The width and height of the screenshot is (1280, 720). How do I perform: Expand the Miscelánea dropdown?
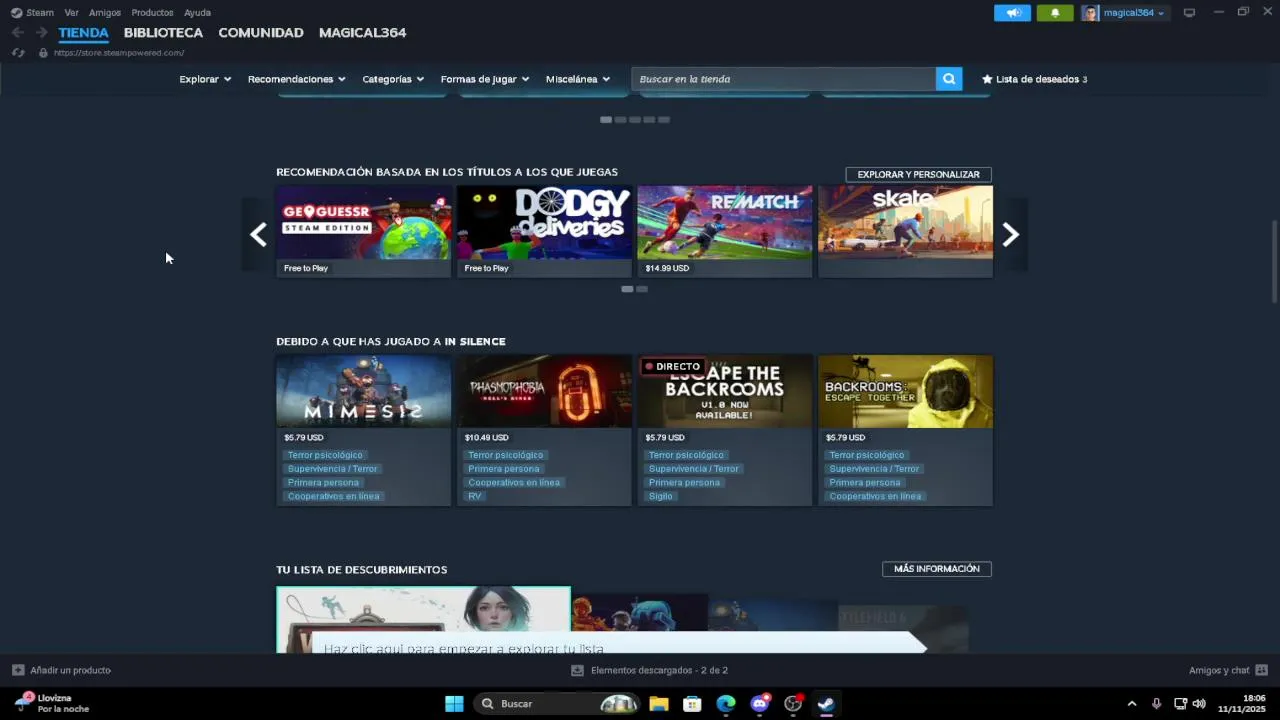pos(578,79)
